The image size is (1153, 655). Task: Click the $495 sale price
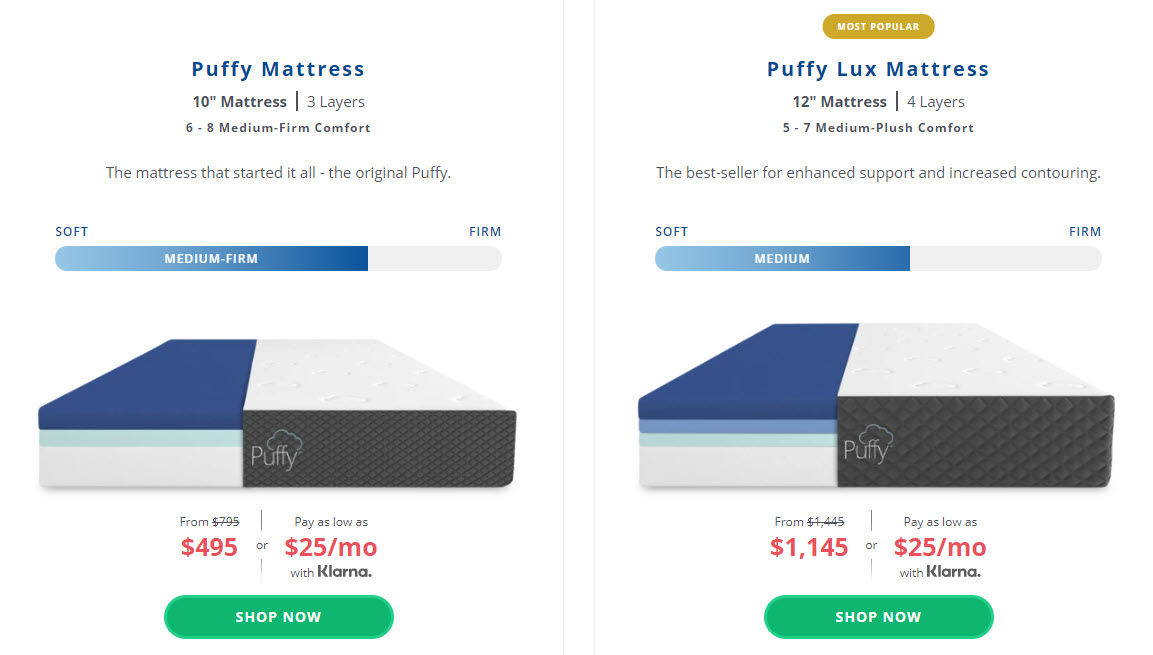210,547
